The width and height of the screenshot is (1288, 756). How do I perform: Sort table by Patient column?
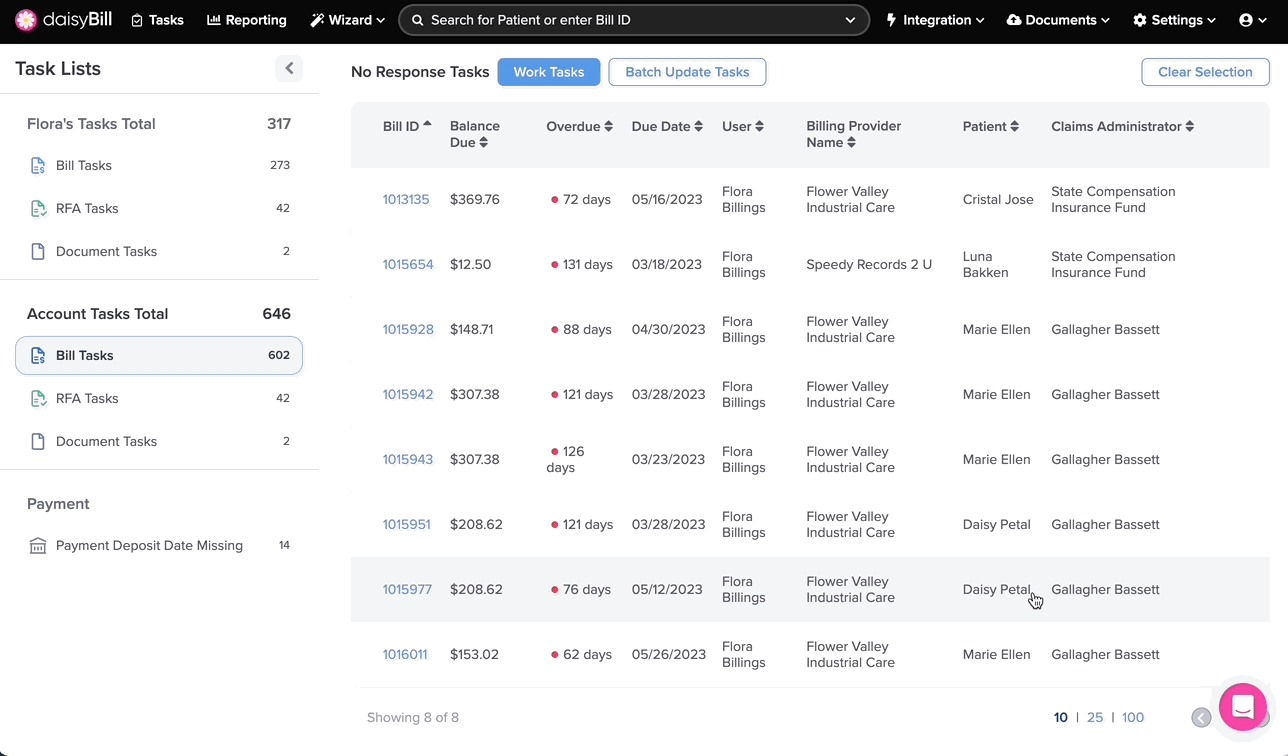pyautogui.click(x=991, y=126)
